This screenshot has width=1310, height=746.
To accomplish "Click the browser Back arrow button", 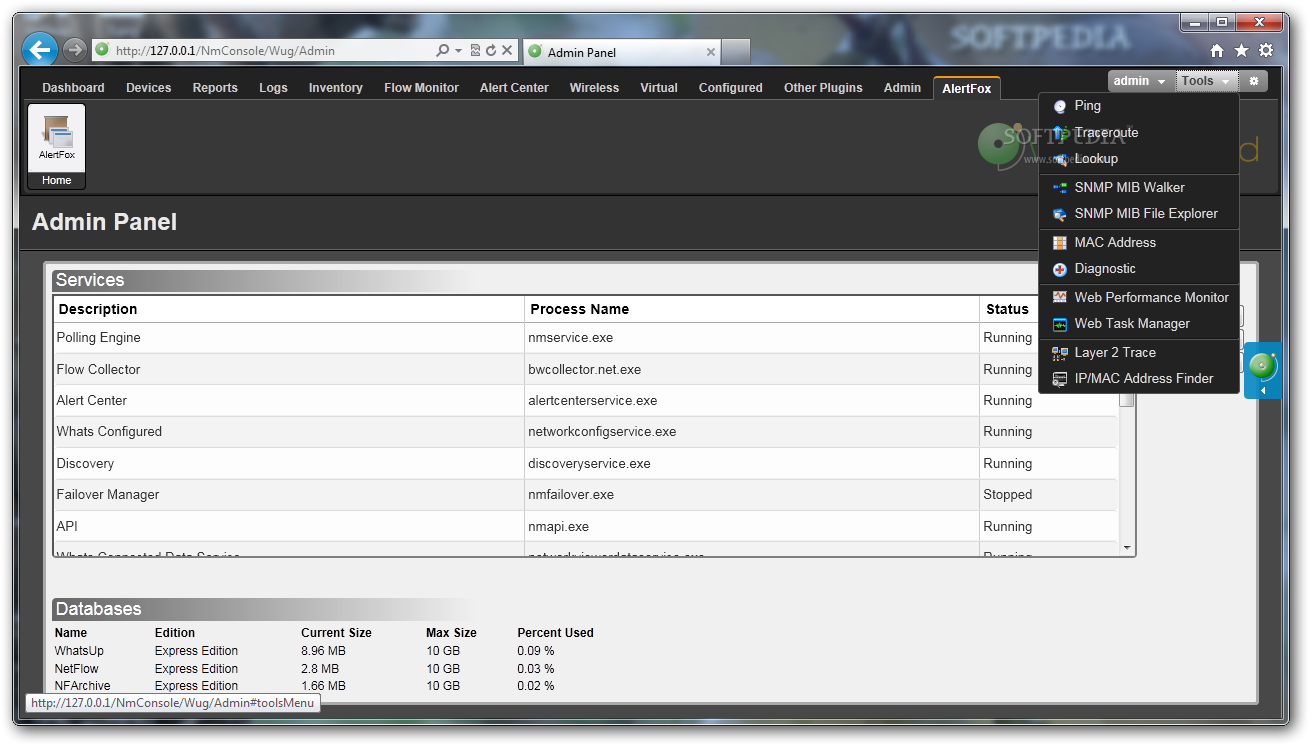I will pos(40,49).
